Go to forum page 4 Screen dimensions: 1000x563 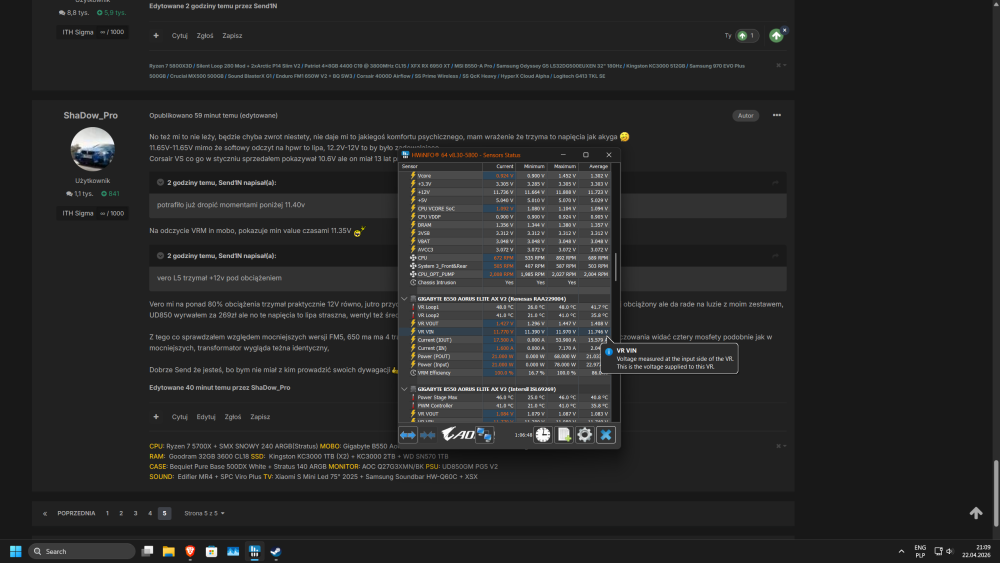coord(150,513)
